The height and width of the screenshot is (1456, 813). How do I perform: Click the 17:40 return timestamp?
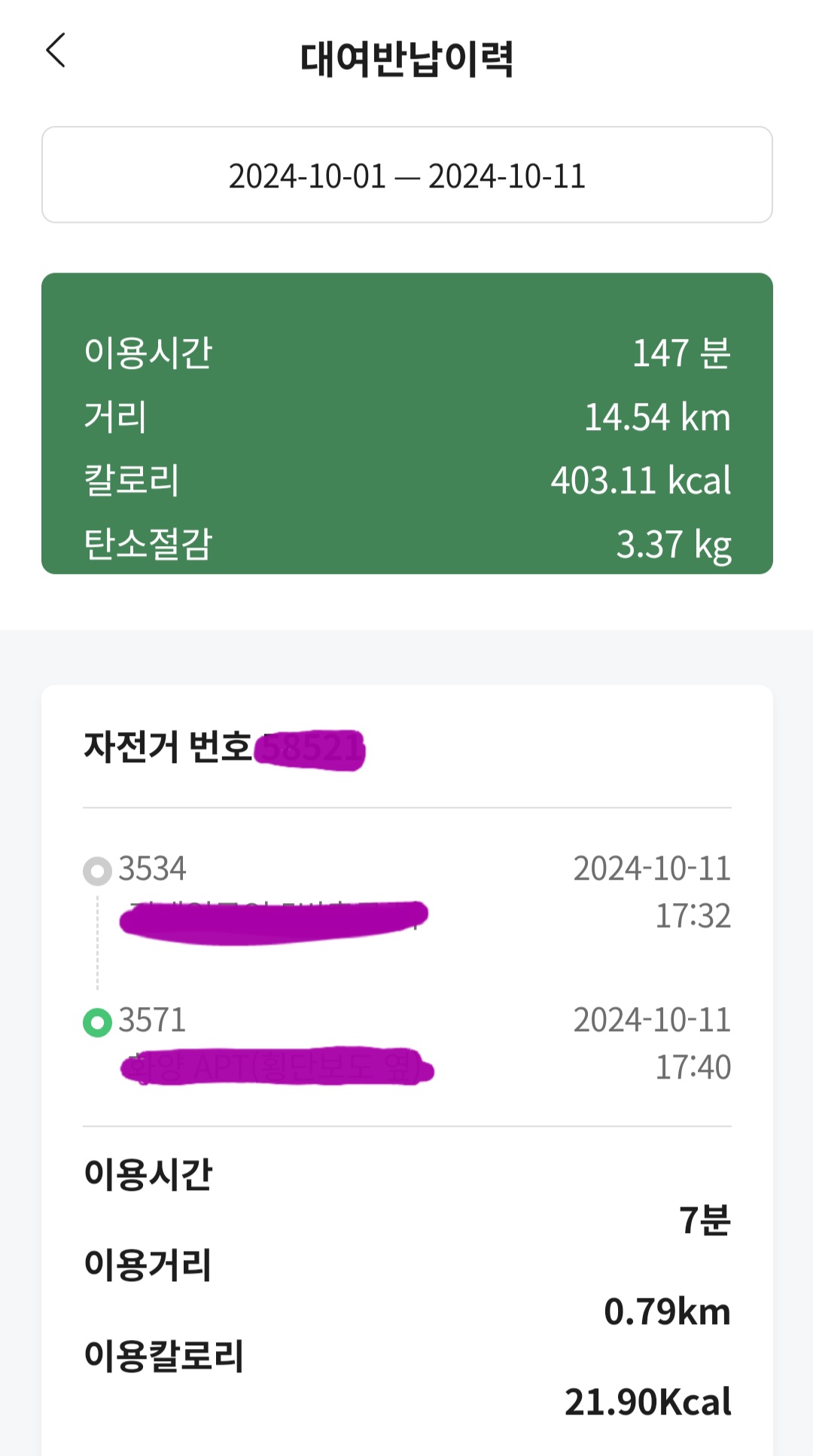[693, 1067]
